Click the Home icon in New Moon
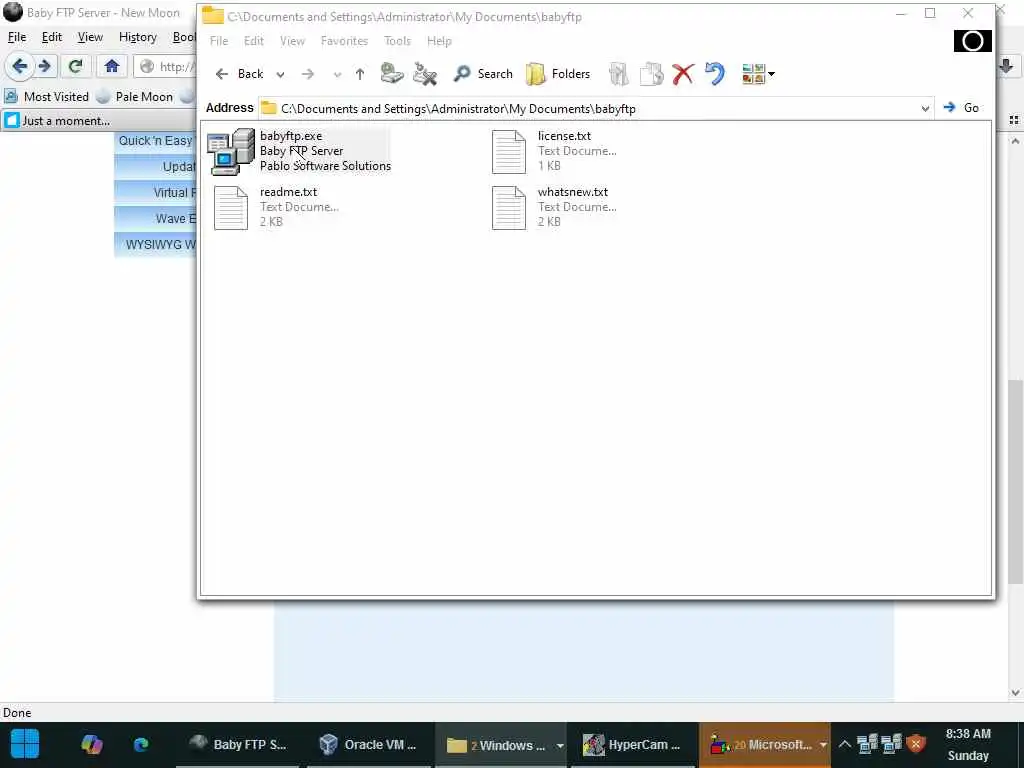1024x768 pixels. (x=112, y=66)
